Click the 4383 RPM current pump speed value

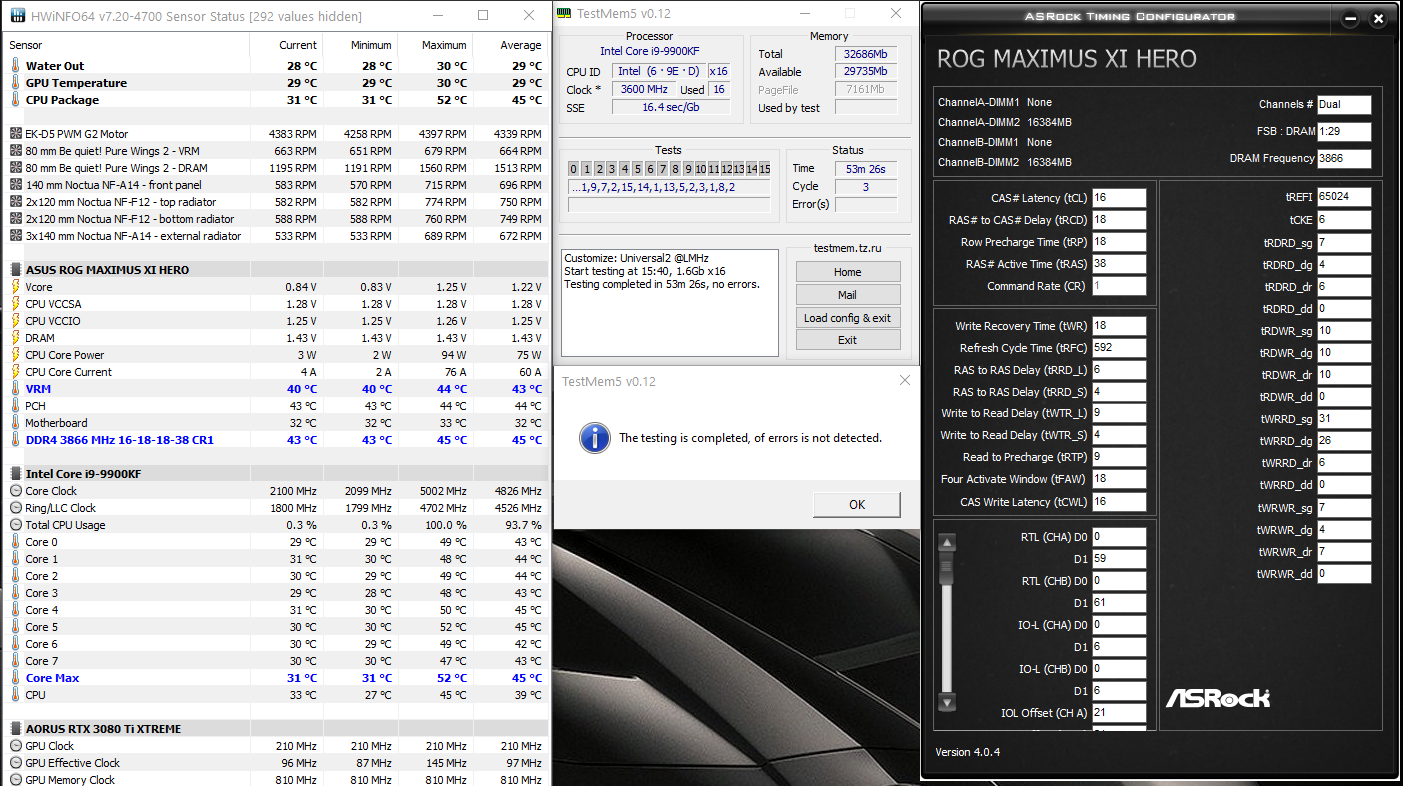coord(293,134)
